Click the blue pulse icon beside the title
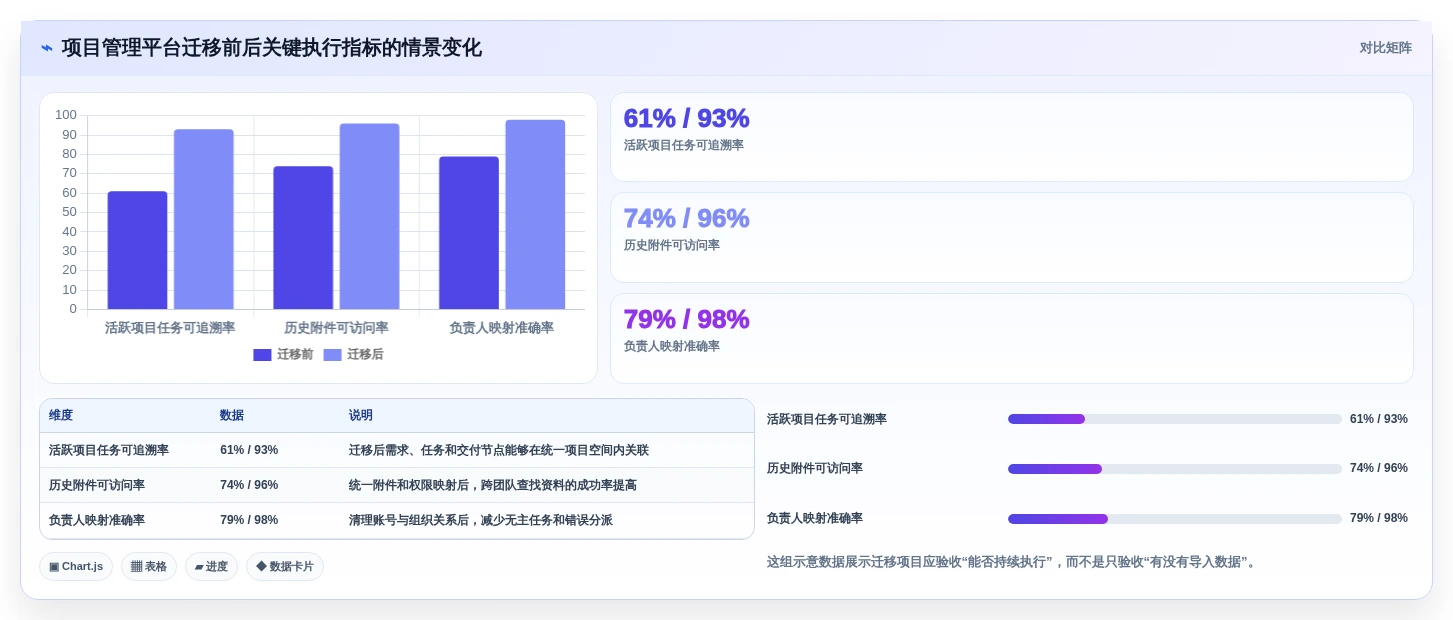 click(x=47, y=48)
